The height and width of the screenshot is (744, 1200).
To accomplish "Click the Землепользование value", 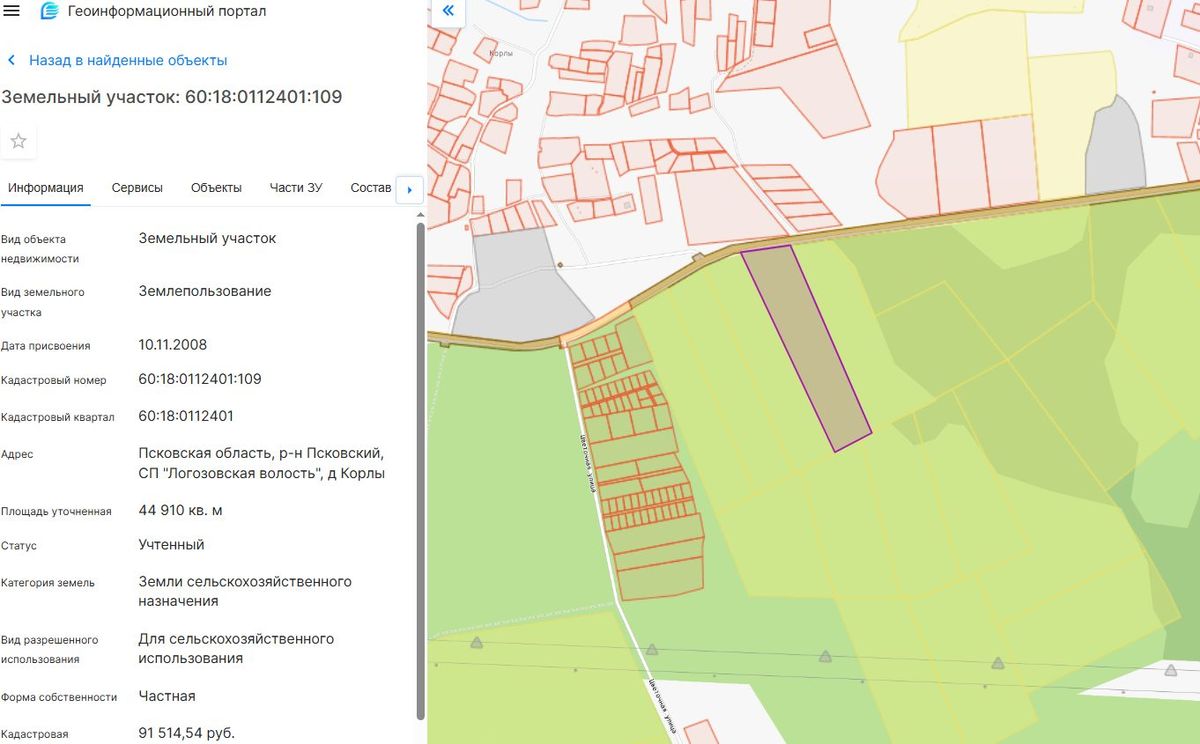I will pyautogui.click(x=205, y=292).
